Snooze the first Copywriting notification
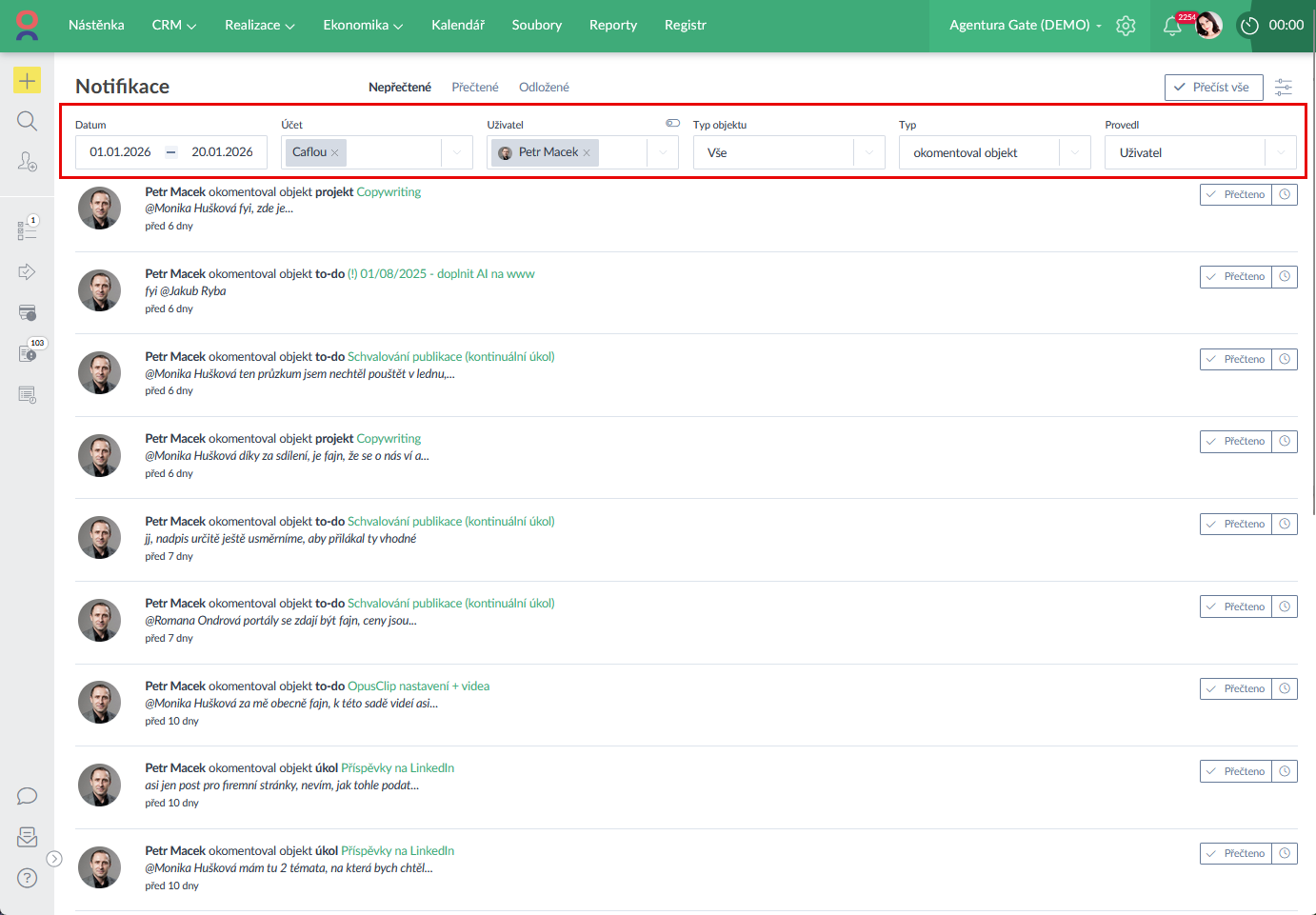Image resolution: width=1316 pixels, height=915 pixels. [x=1285, y=194]
